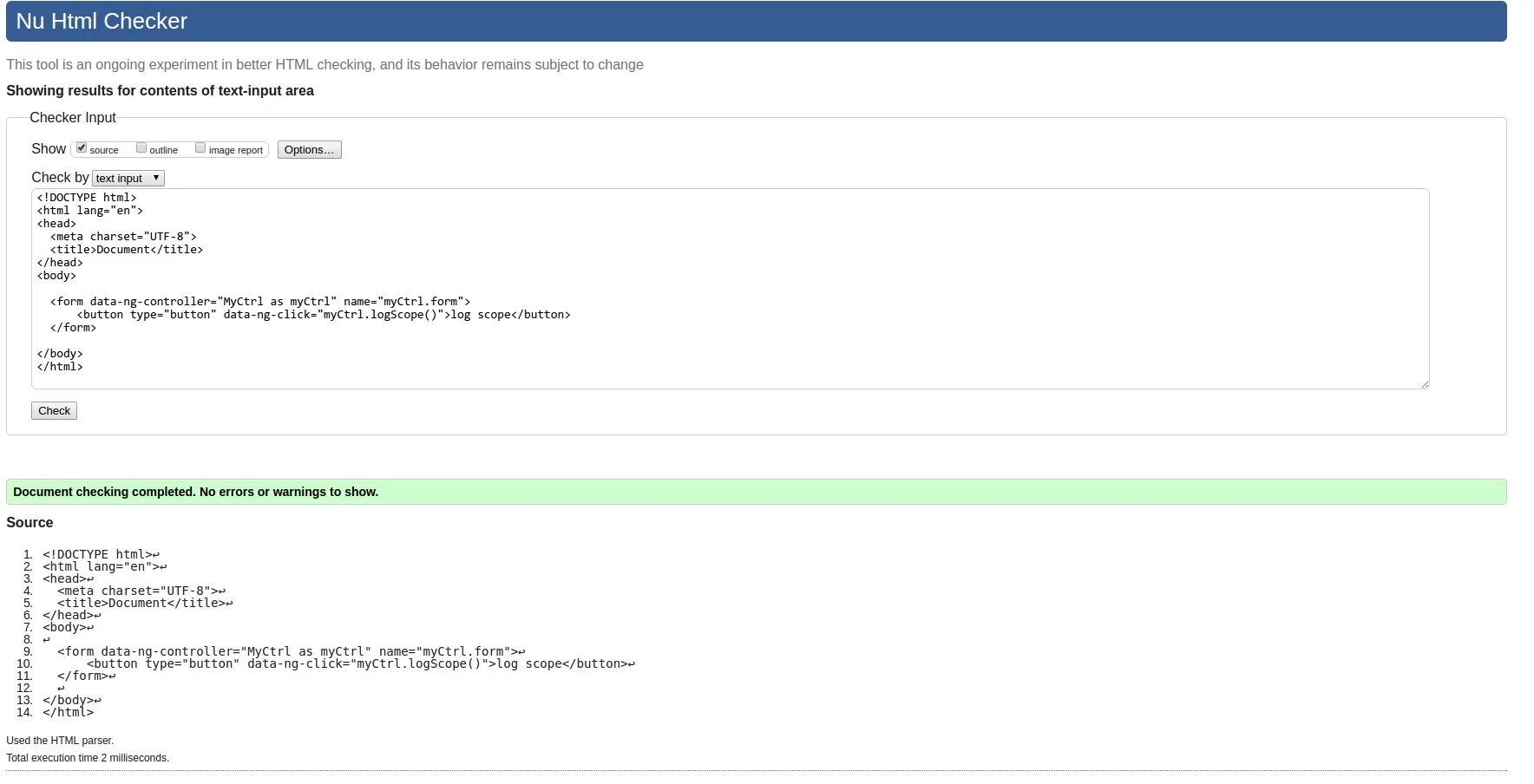Click the 'Checker Input' legend label
Viewport: 1534px width, 784px height.
[x=73, y=117]
